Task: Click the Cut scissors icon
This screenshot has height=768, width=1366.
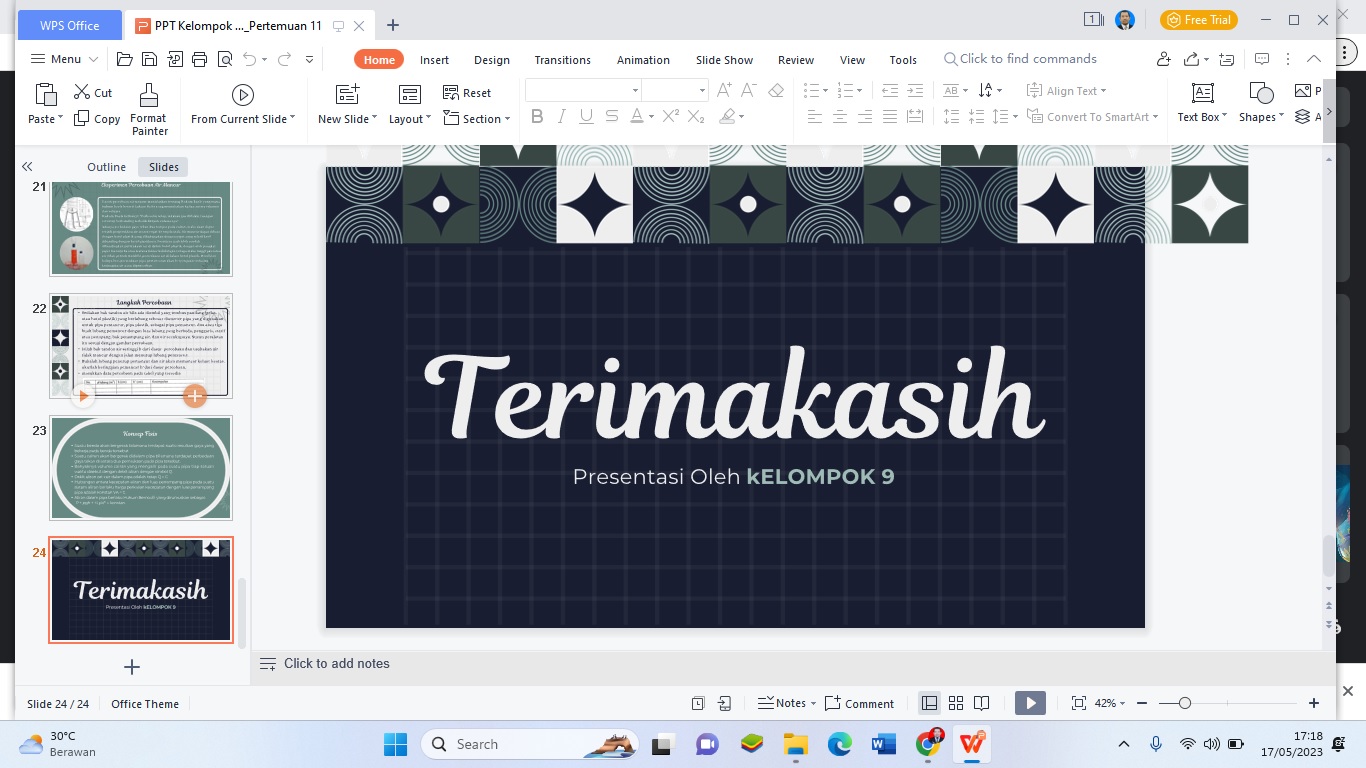Action: pyautogui.click(x=82, y=93)
